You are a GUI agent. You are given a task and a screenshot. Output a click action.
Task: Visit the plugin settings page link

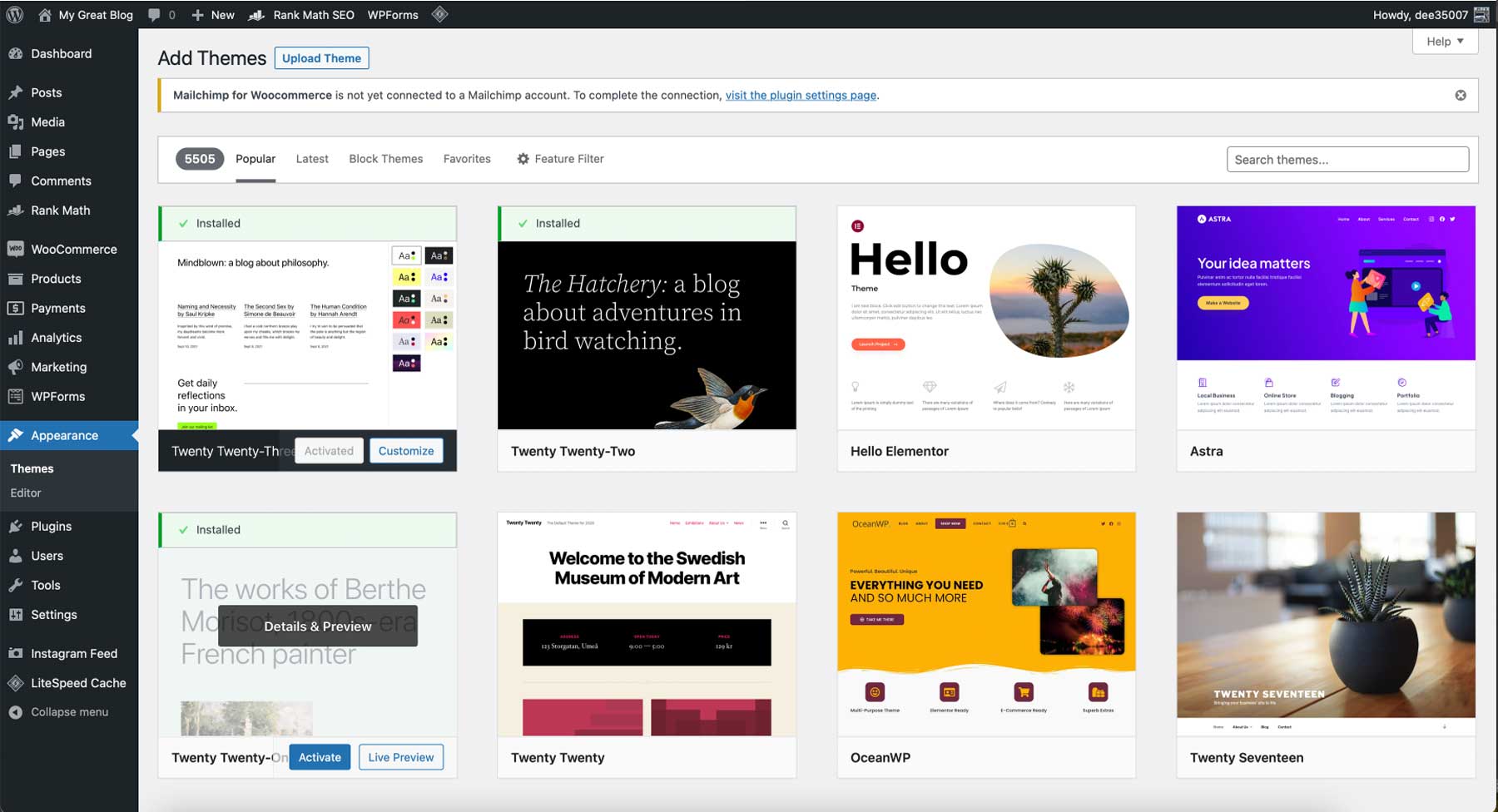pyautogui.click(x=801, y=95)
